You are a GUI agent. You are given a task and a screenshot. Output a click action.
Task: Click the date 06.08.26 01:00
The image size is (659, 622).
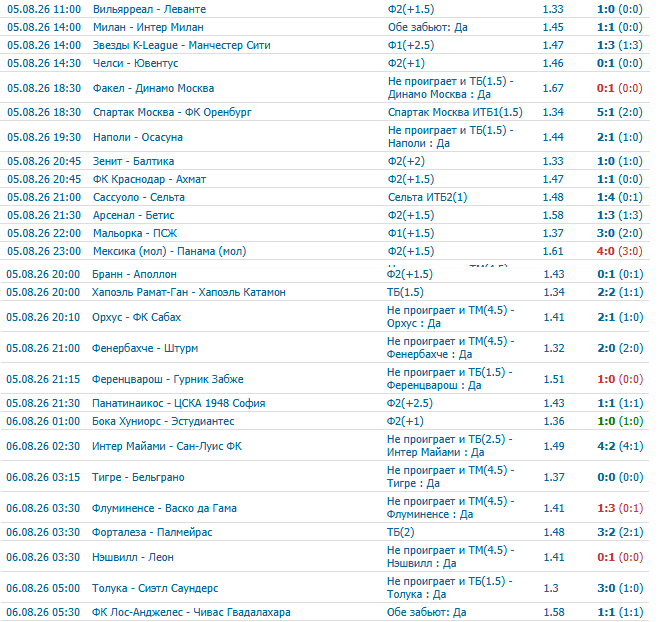point(43,422)
